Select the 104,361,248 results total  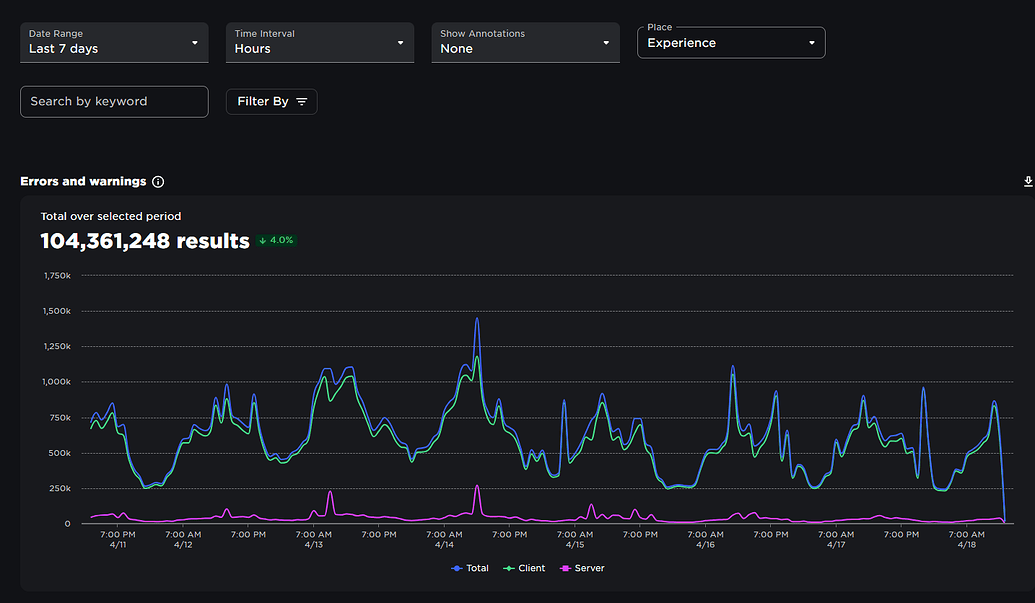(144, 241)
